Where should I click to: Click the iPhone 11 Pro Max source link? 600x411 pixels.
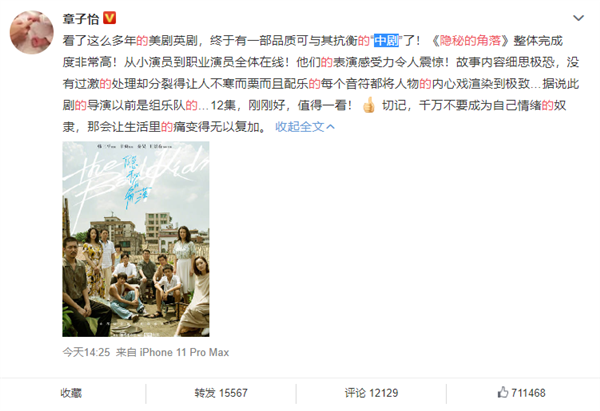coord(184,352)
